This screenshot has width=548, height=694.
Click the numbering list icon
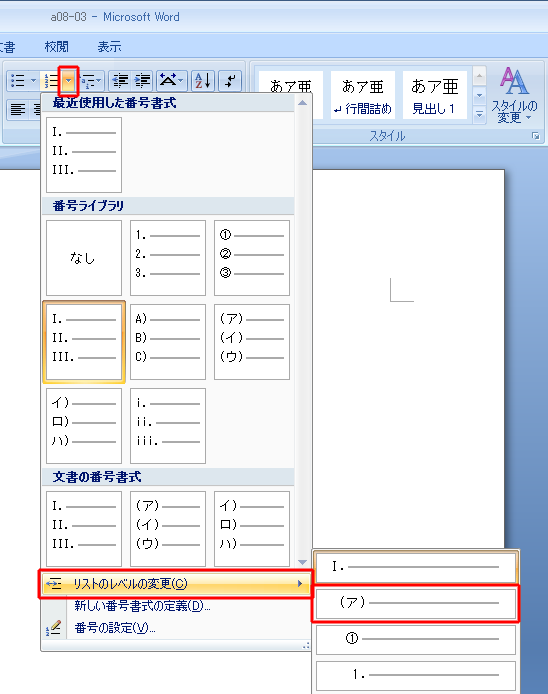51,81
